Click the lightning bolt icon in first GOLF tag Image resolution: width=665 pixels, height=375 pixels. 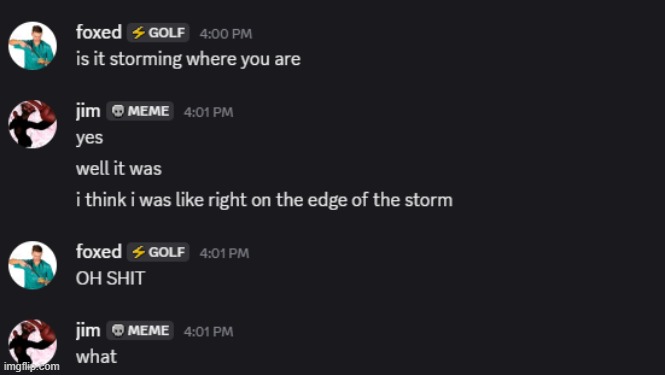coord(138,33)
